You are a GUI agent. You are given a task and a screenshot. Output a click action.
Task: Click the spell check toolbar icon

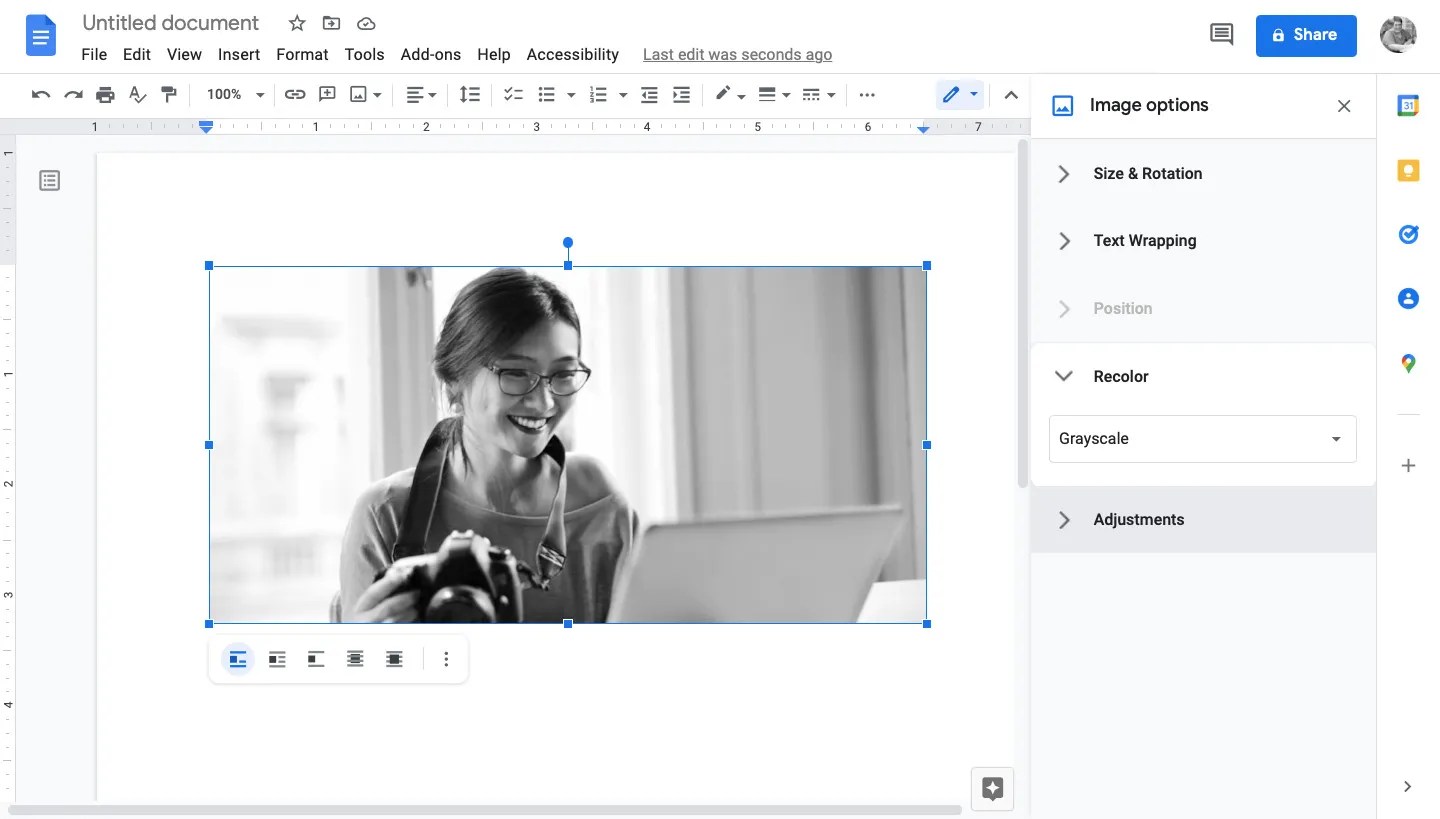[137, 94]
